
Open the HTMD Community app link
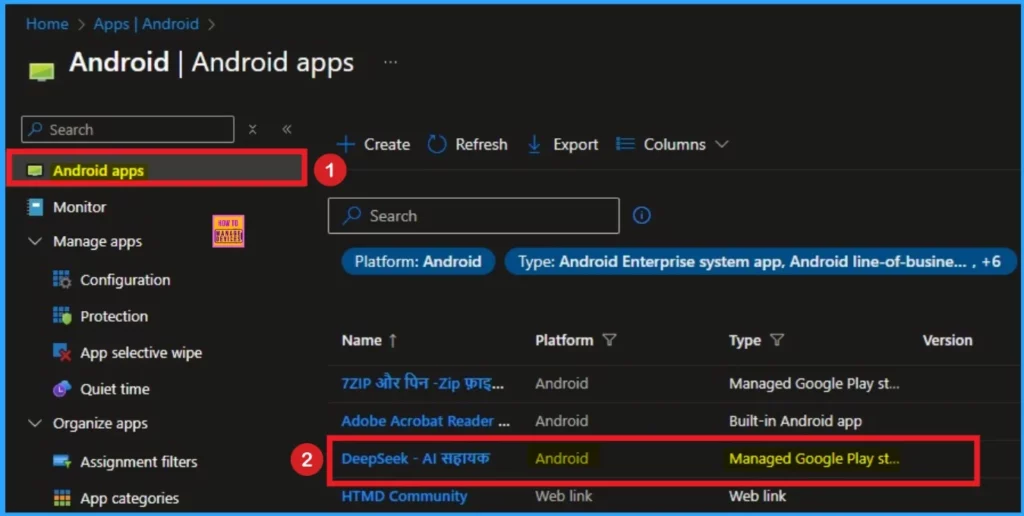(x=404, y=496)
